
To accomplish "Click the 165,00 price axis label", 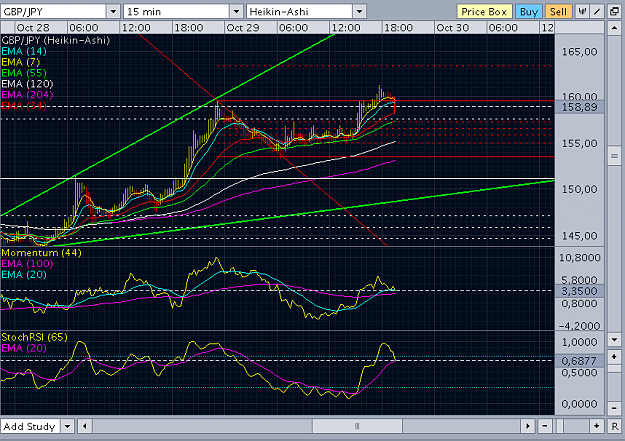I will point(580,52).
